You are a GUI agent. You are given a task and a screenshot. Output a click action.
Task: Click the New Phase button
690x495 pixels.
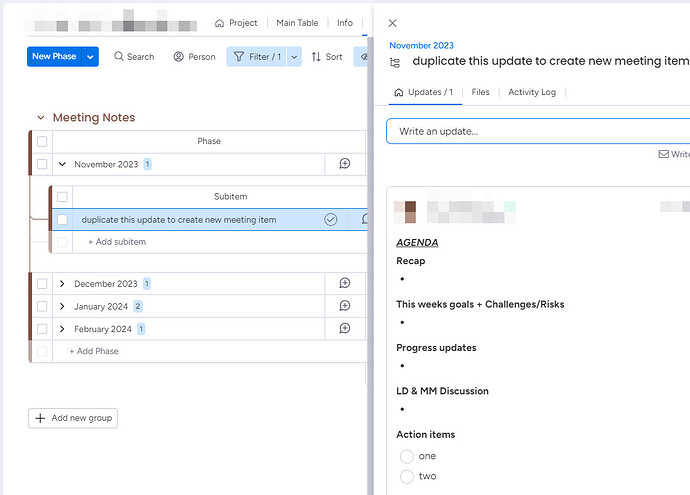point(54,57)
